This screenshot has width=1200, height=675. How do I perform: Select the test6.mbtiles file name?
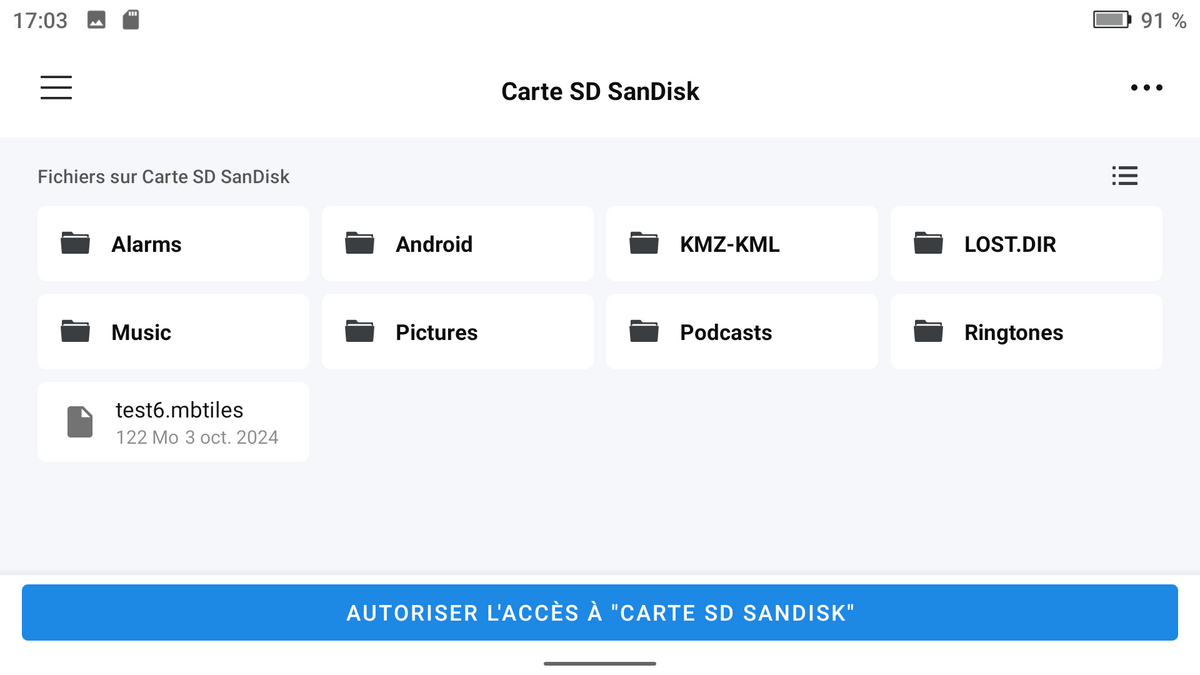180,410
